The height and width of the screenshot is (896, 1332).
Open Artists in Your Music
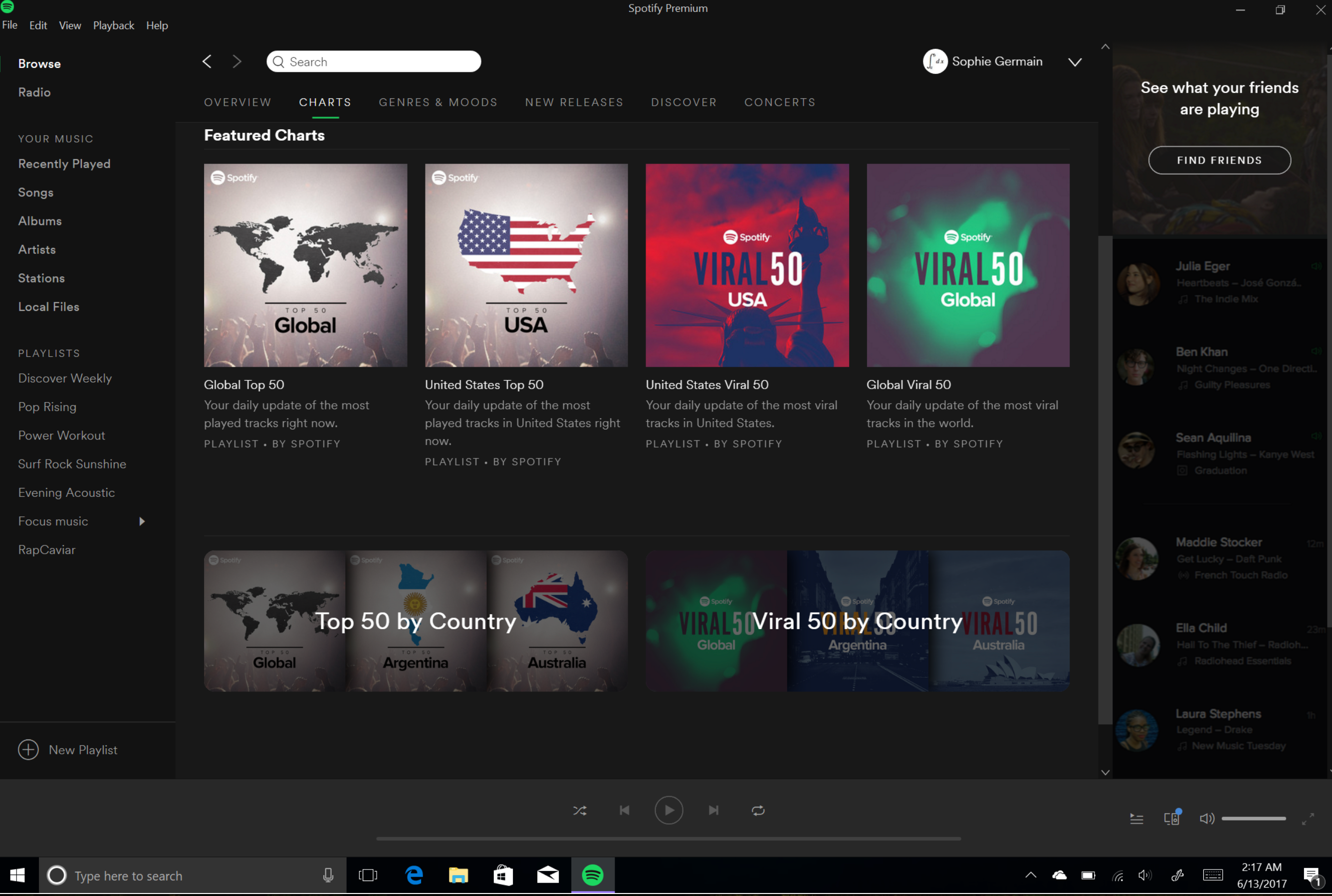tap(37, 249)
